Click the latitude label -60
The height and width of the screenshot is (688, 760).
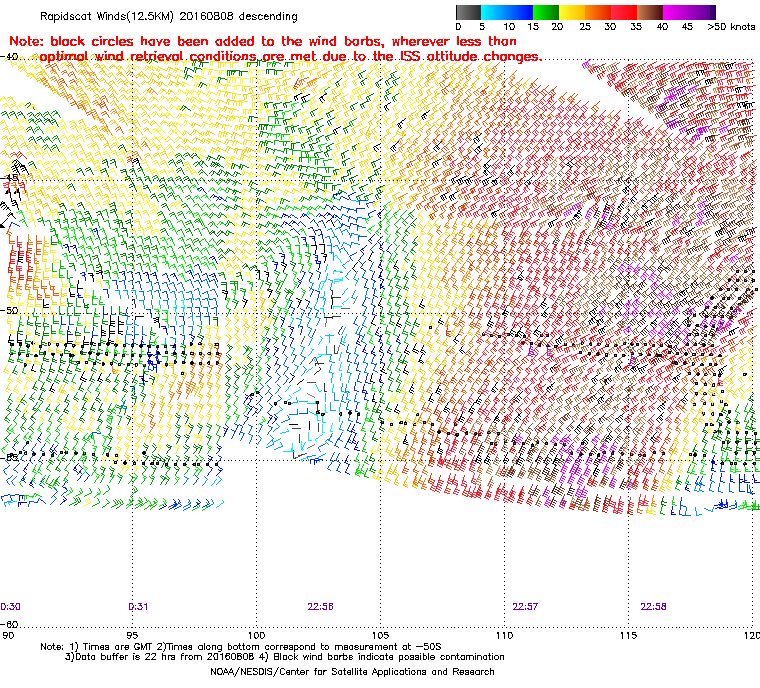coord(9,624)
